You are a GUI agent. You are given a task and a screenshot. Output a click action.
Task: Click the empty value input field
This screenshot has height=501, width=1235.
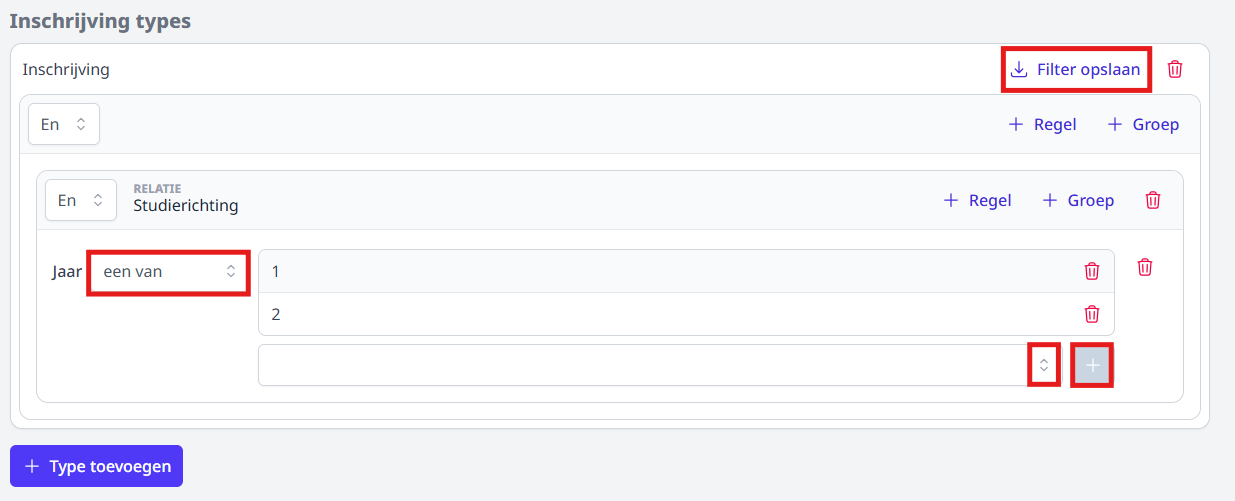point(643,365)
